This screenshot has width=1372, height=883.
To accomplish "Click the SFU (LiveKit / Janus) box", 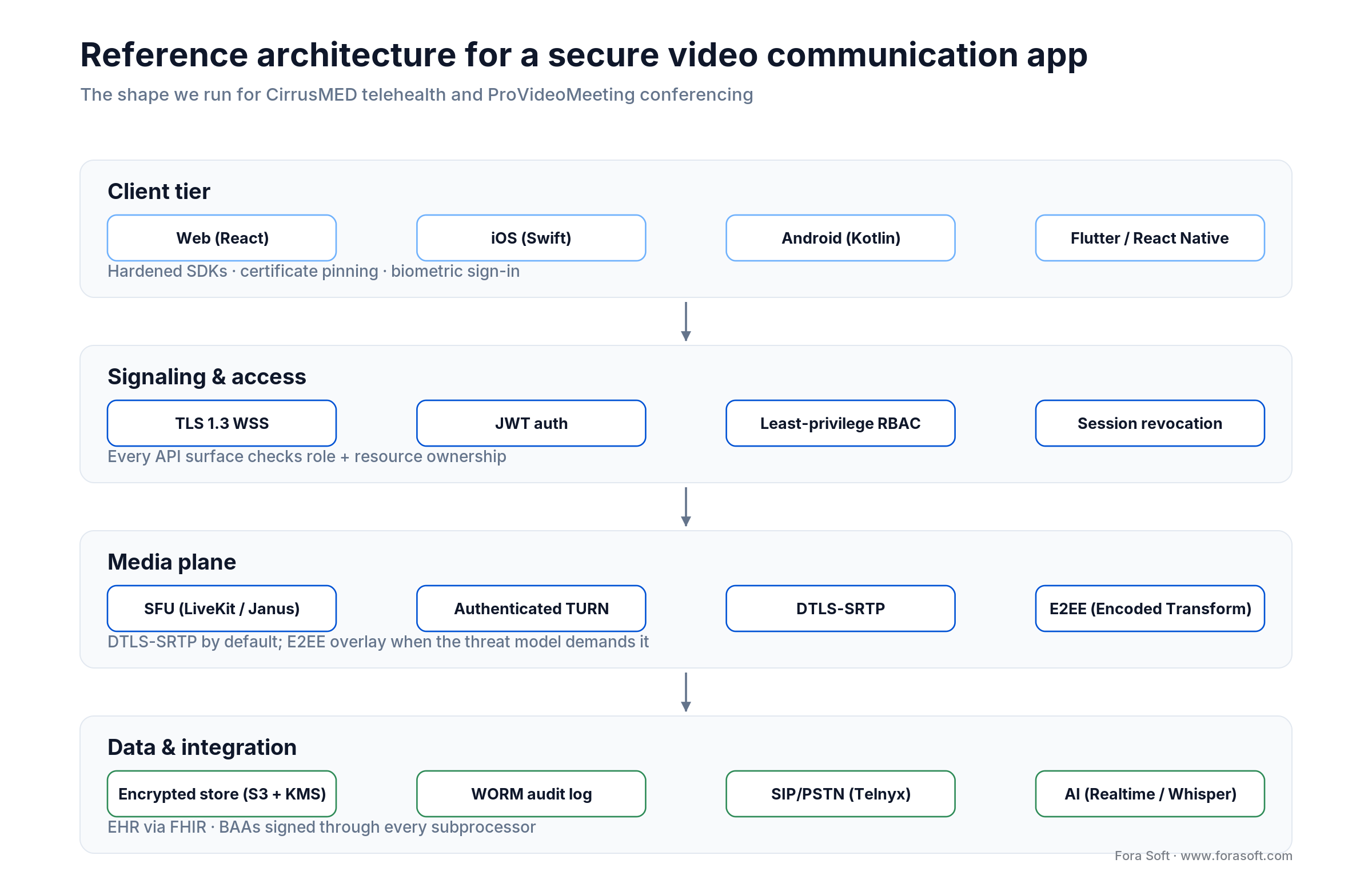I will pyautogui.click(x=222, y=608).
